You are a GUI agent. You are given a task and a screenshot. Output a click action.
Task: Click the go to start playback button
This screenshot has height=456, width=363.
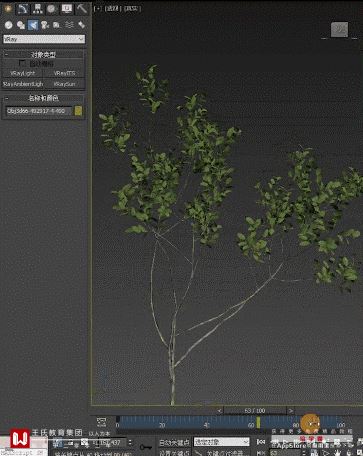(x=261, y=442)
